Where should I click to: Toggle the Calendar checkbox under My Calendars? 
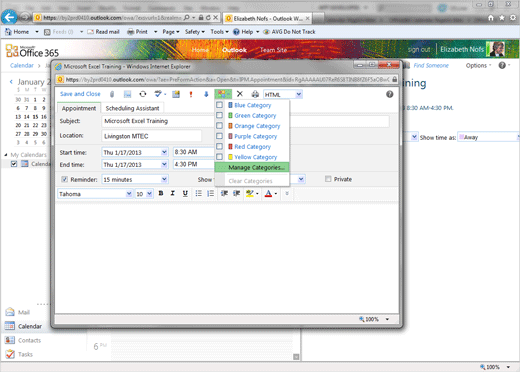[x=14, y=164]
